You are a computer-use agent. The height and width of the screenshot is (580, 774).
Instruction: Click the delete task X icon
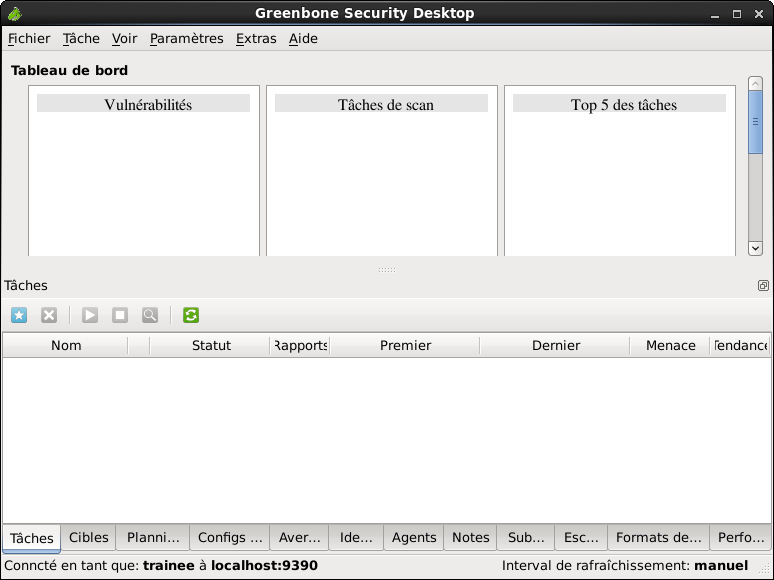[x=49, y=315]
